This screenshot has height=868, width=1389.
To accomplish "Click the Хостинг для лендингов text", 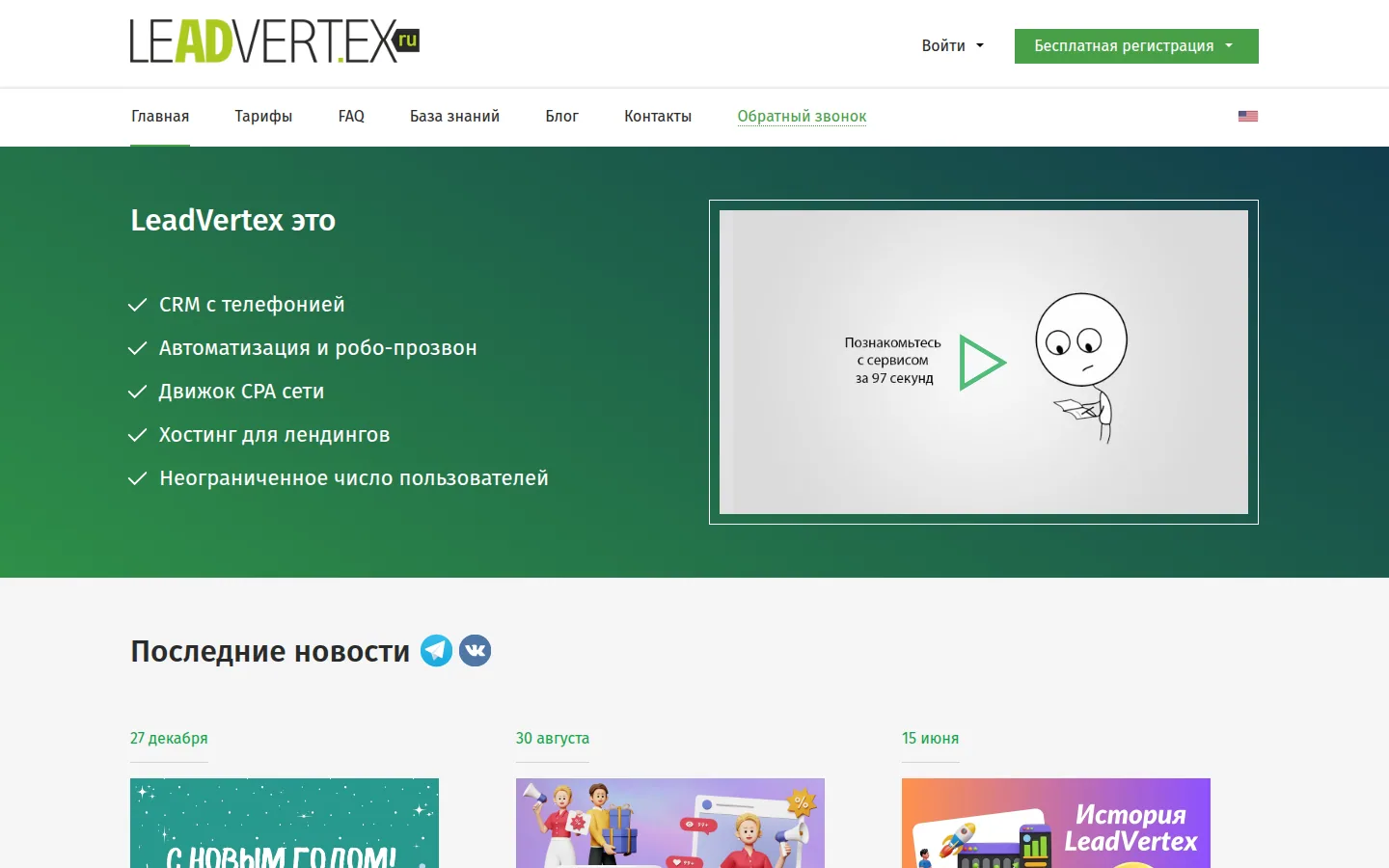I will click(x=275, y=435).
